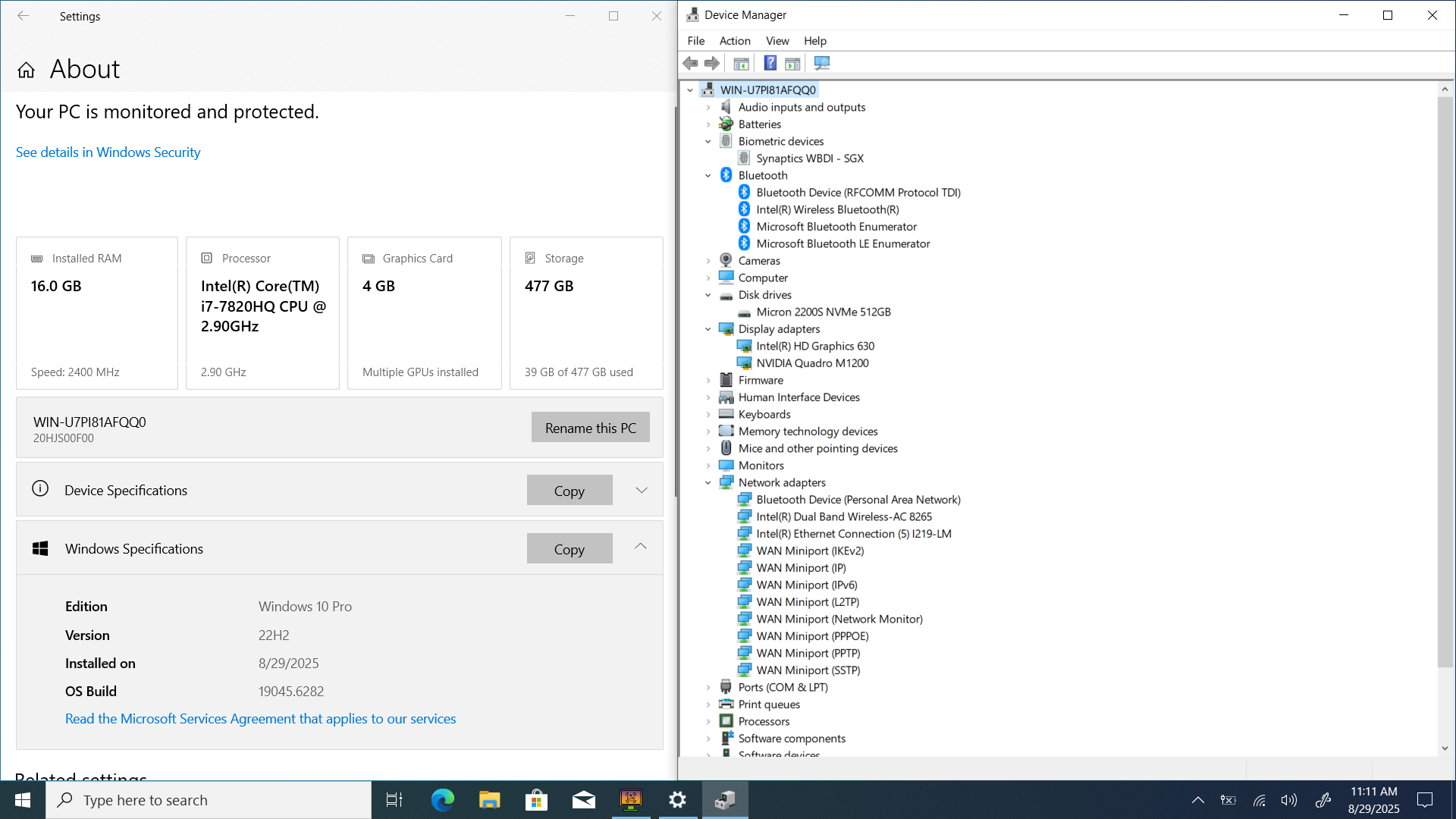Open notification center icon
This screenshot has height=819, width=1456.
pyautogui.click(x=1425, y=800)
